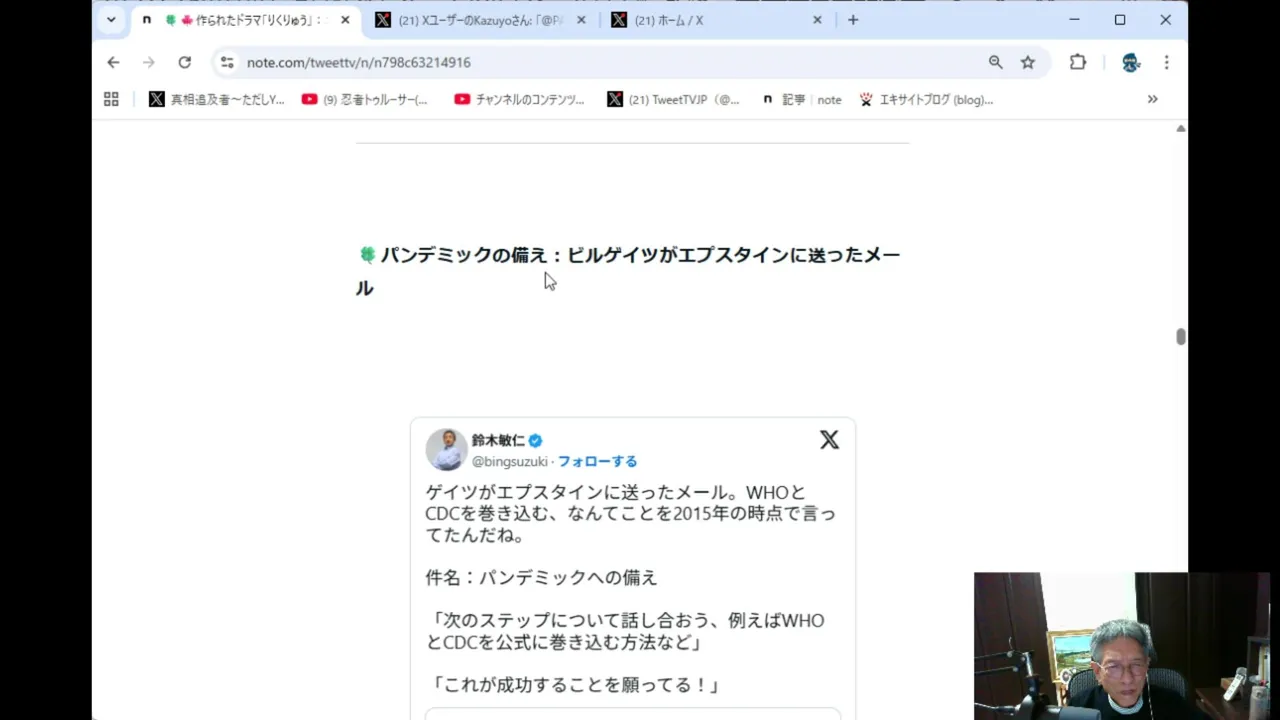The width and height of the screenshot is (1280, 720).
Task: Click the フォローする link
Action: [x=597, y=461]
